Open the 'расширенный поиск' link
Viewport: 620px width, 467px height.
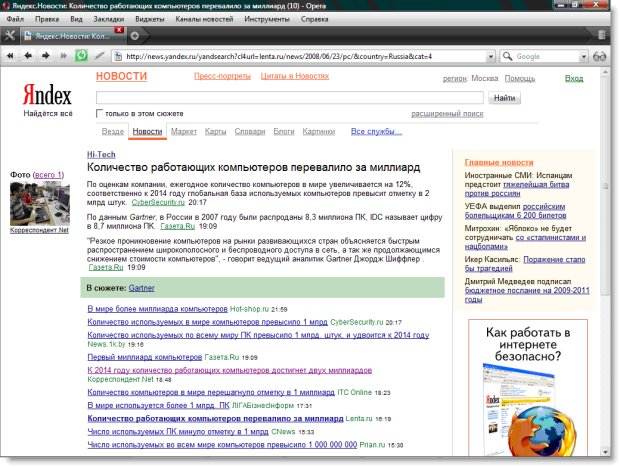[x=447, y=113]
